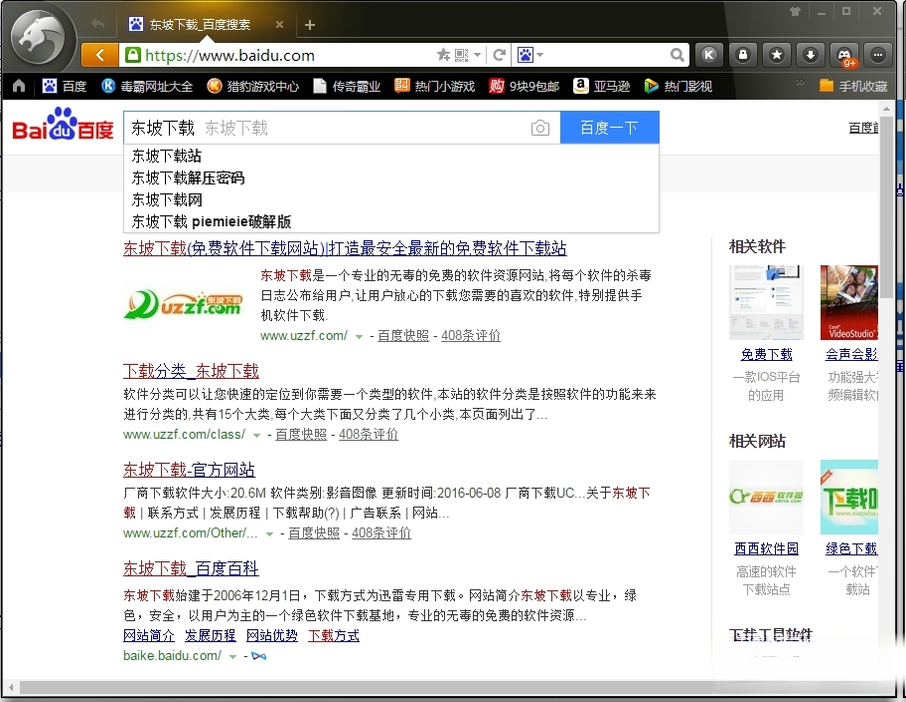Open 手机收藏 folder
Image resolution: width=906 pixels, height=702 pixels.
click(853, 86)
